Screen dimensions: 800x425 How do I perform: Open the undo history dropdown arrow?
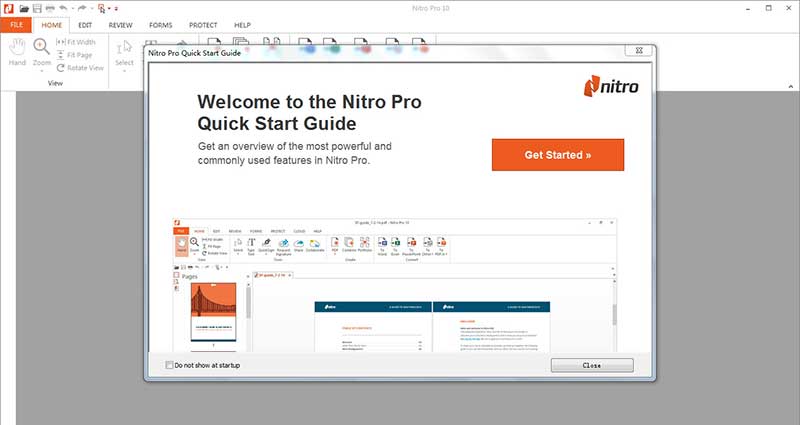pos(72,9)
